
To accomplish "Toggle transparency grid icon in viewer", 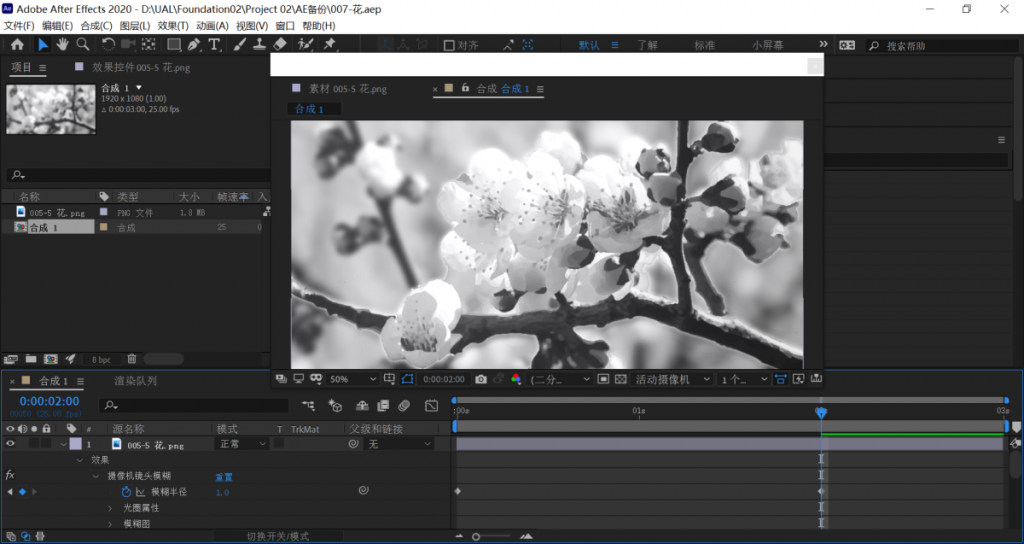I will 621,379.
